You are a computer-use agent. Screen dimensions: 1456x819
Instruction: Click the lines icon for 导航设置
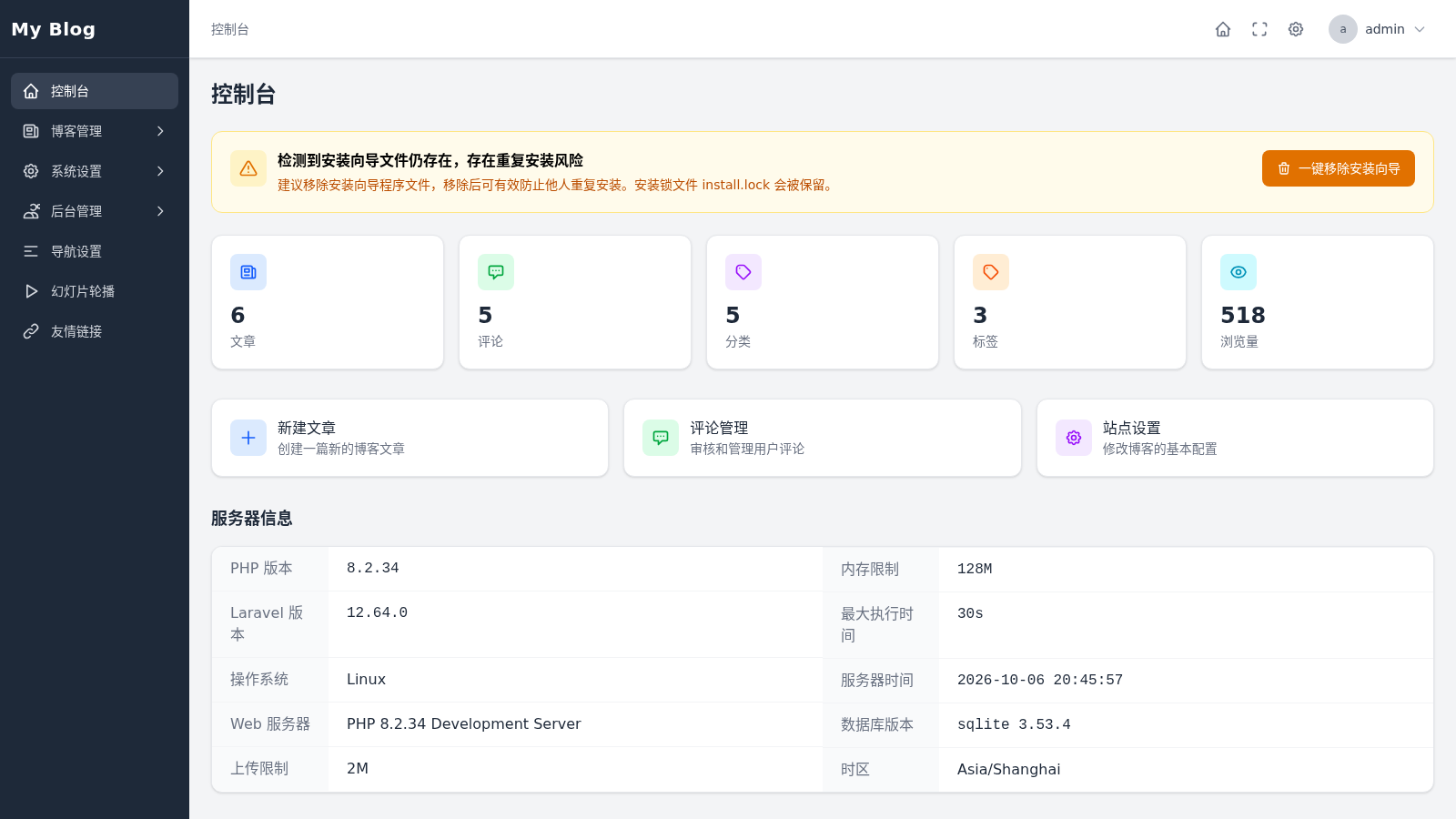tap(31, 251)
